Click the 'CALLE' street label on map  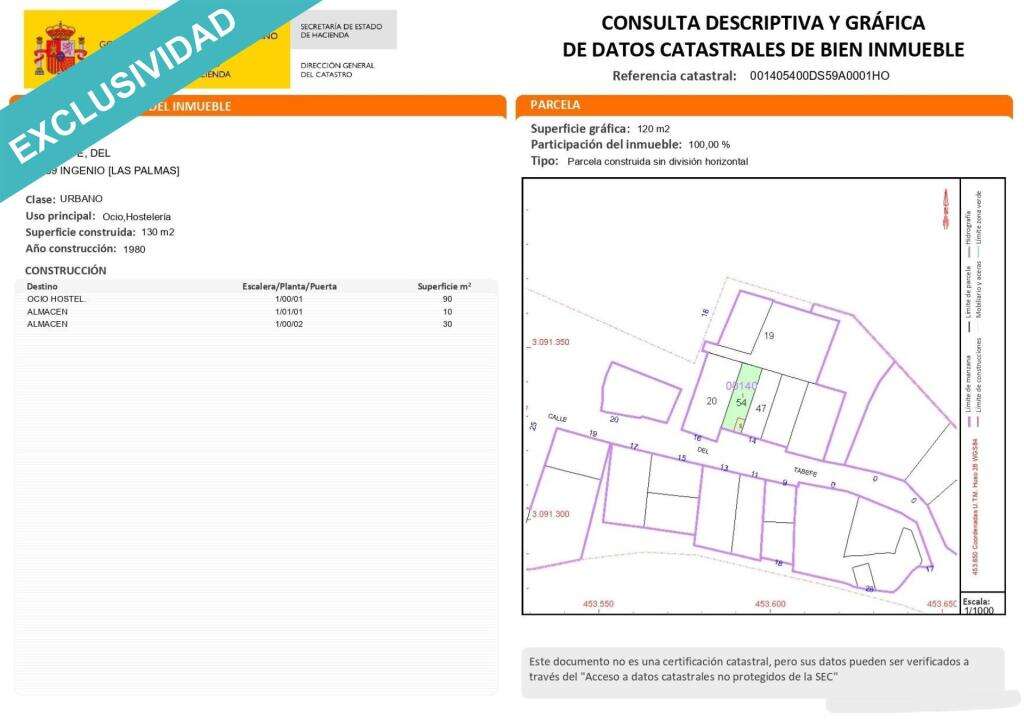557,418
